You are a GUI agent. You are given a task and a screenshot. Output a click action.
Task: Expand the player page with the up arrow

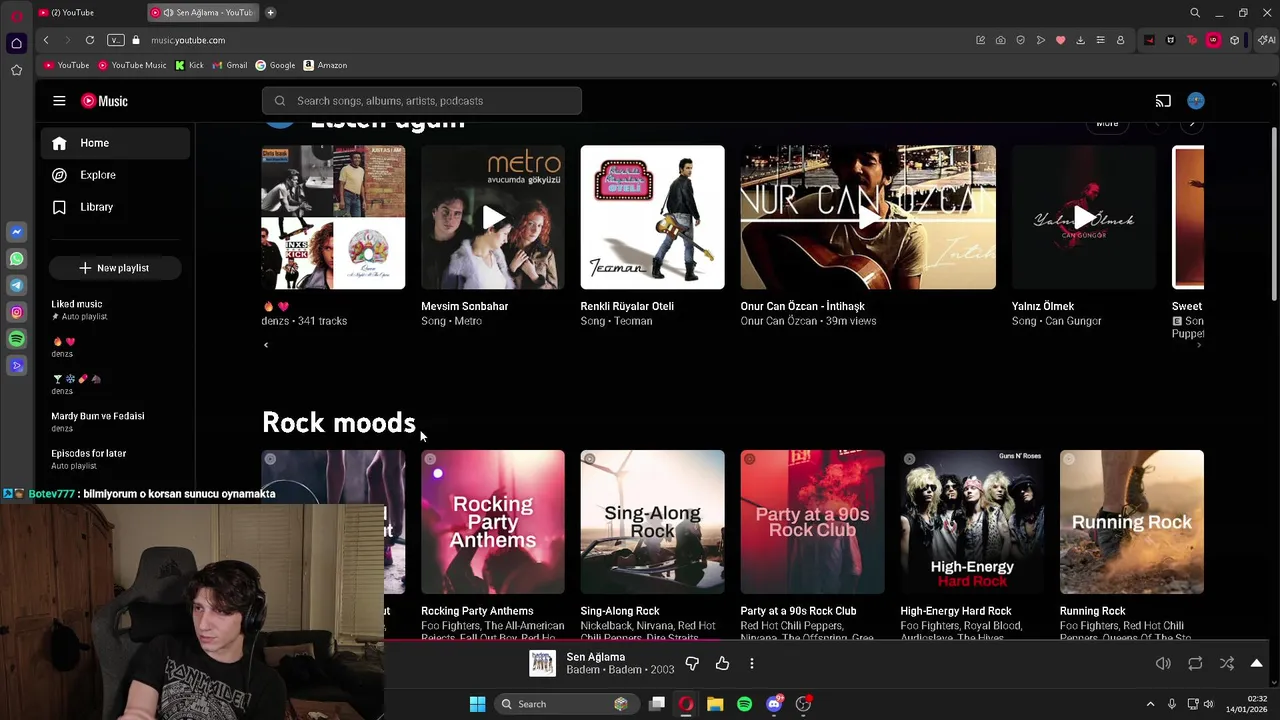(1257, 663)
